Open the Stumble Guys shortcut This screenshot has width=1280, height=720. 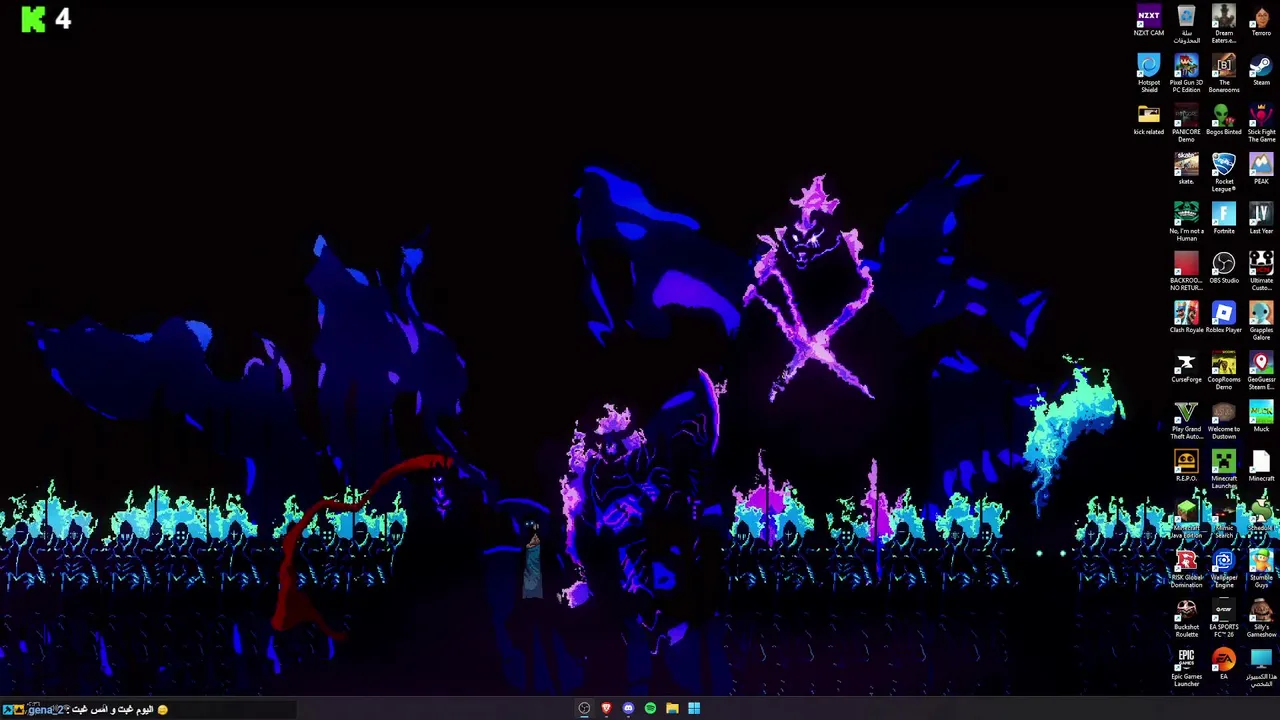tap(1261, 569)
